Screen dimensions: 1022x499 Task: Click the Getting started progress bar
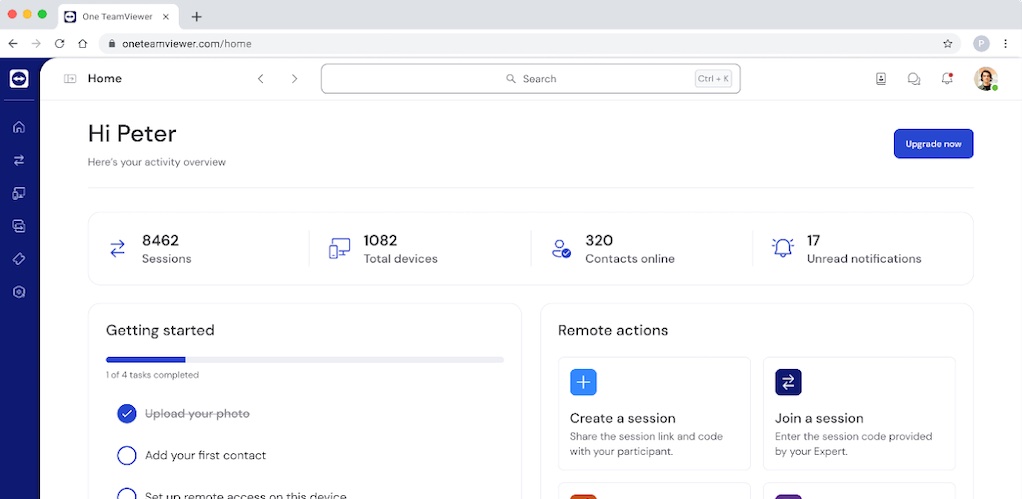(x=305, y=359)
